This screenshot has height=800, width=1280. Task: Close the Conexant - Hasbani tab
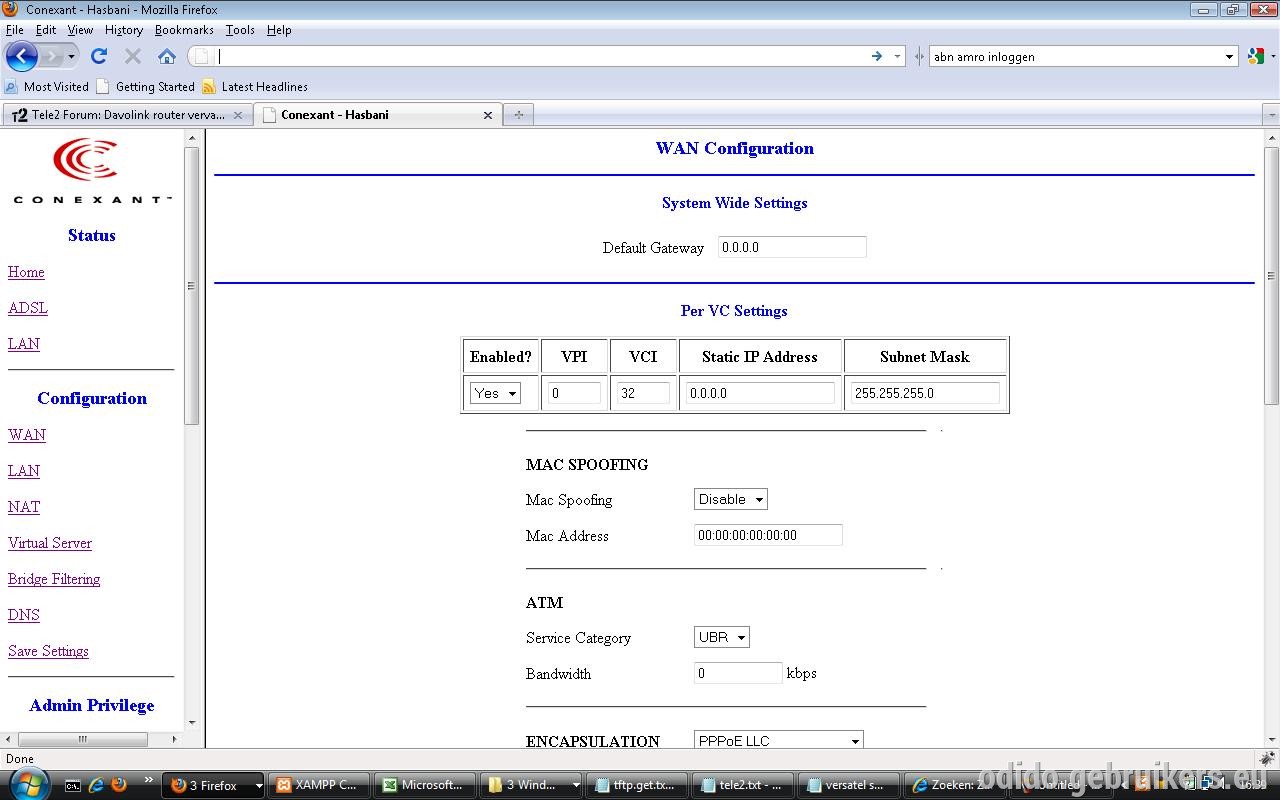point(488,115)
